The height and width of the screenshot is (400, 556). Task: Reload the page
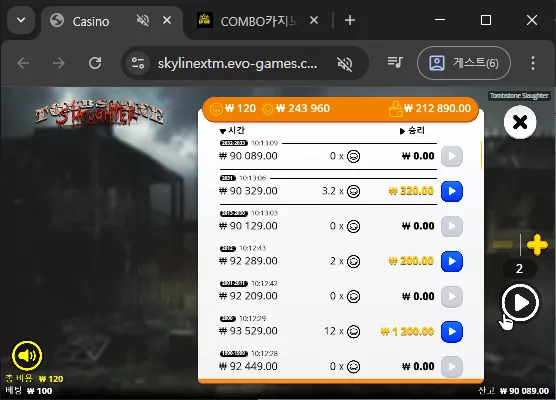pos(95,63)
